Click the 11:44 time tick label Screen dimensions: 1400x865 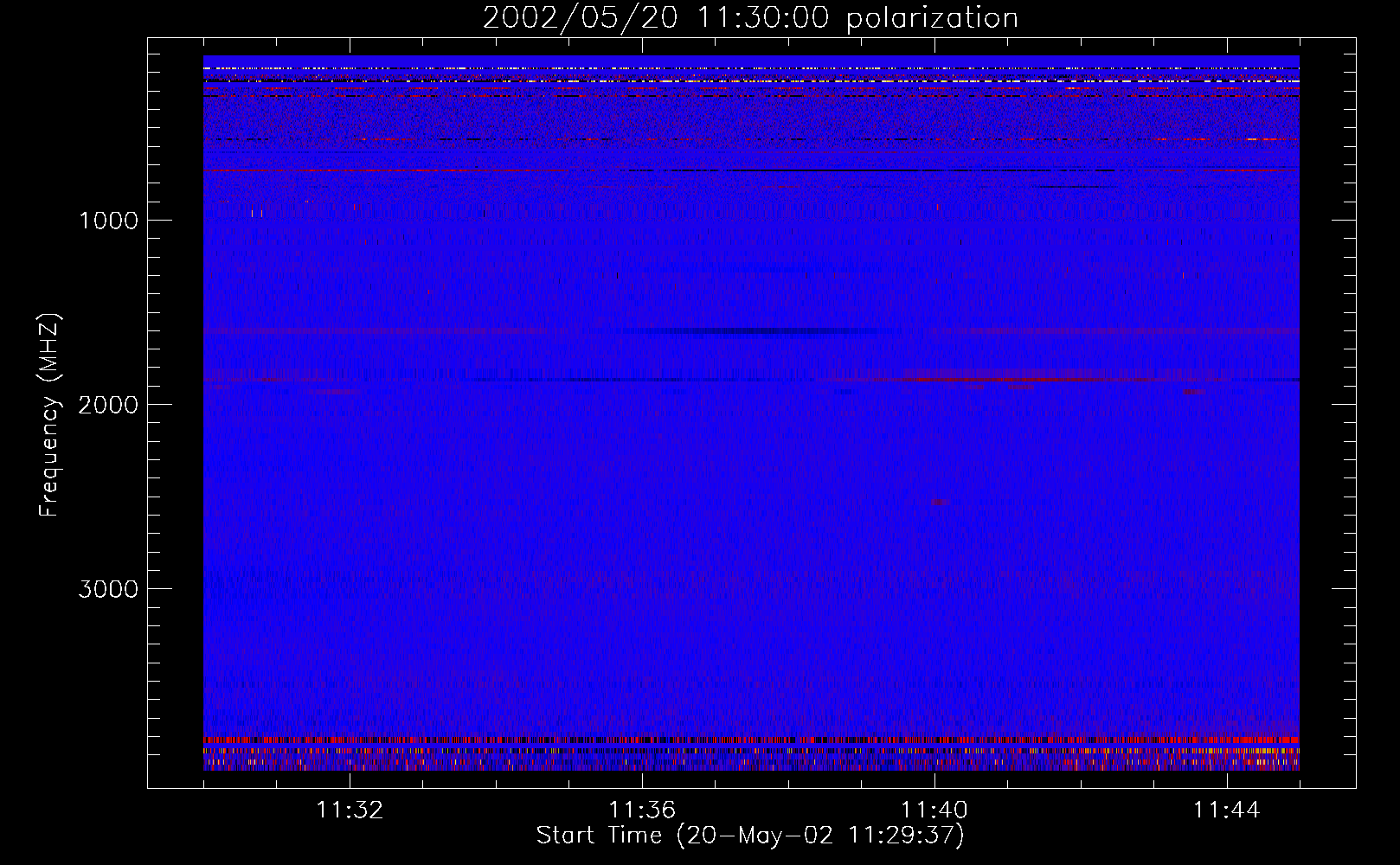1227,811
